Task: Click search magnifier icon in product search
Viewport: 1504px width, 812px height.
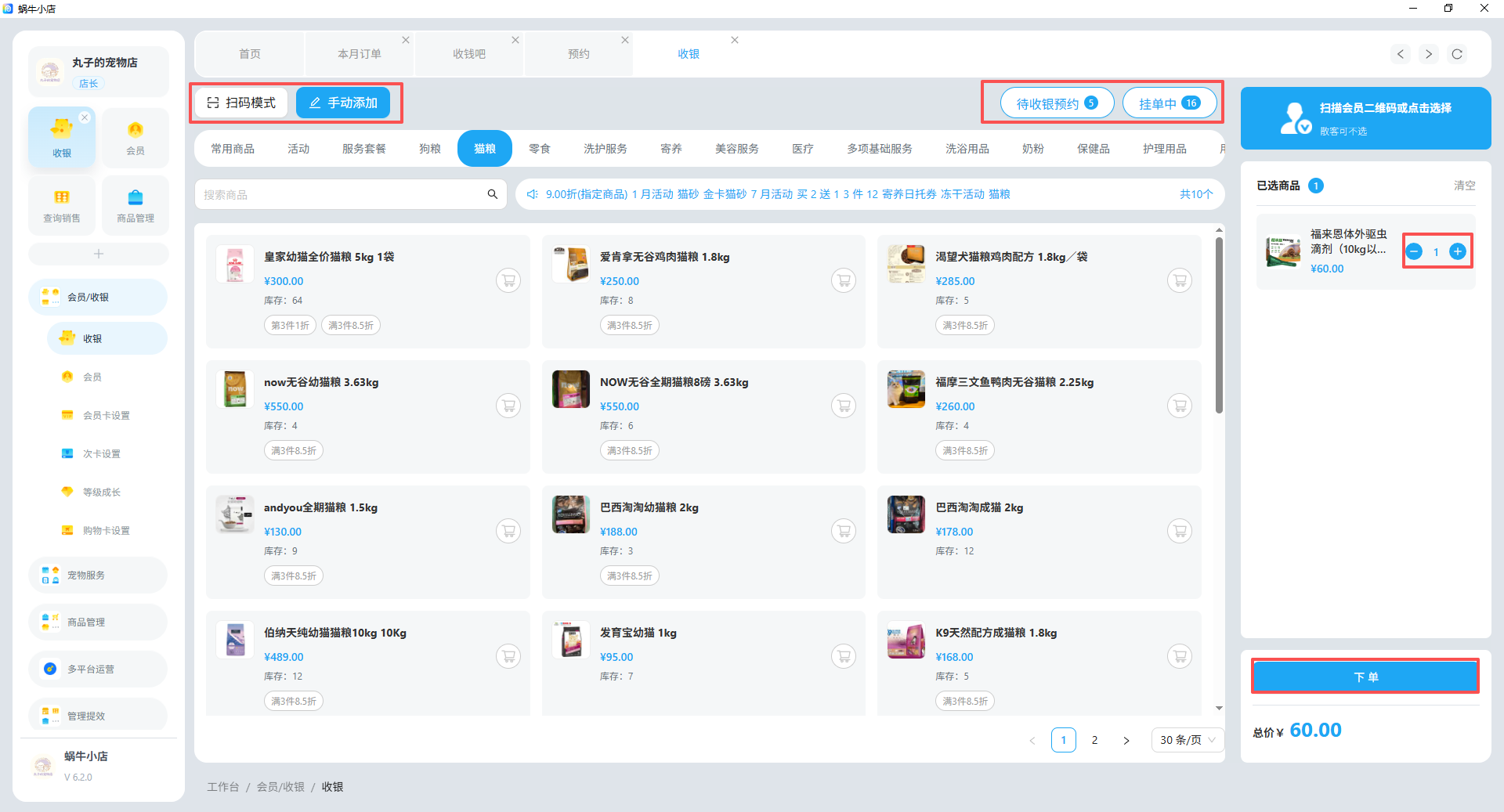Action: pos(493,194)
